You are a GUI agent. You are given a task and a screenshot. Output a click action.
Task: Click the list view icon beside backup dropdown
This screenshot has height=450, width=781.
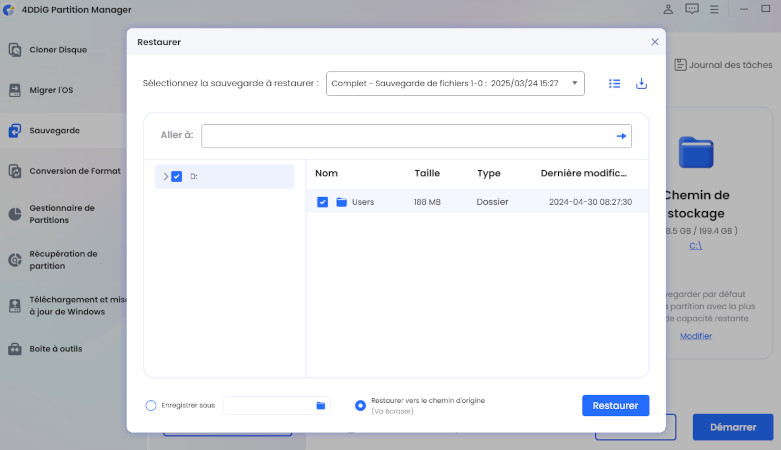[x=615, y=84]
